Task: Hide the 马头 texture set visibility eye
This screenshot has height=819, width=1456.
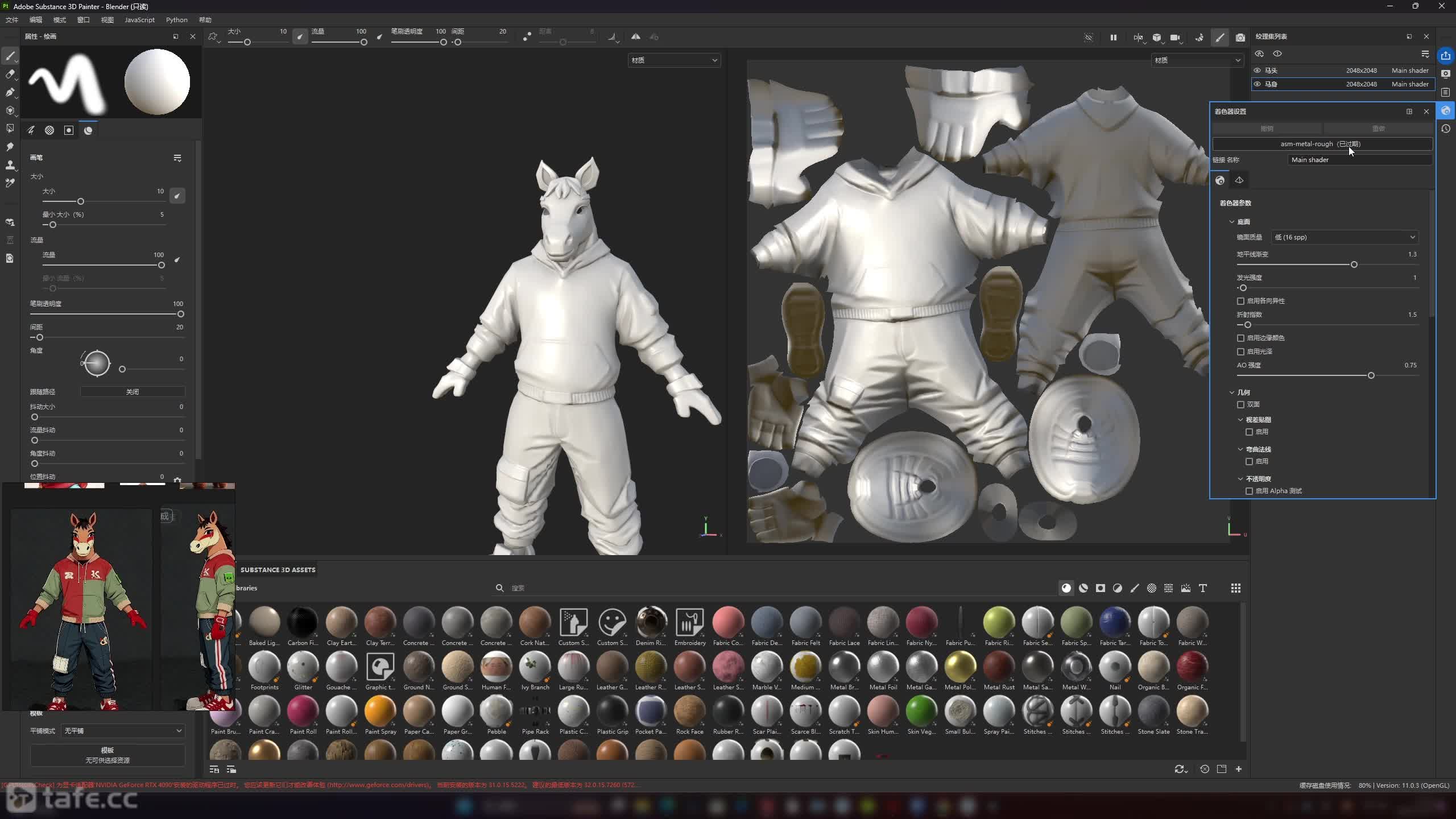Action: tap(1257, 71)
